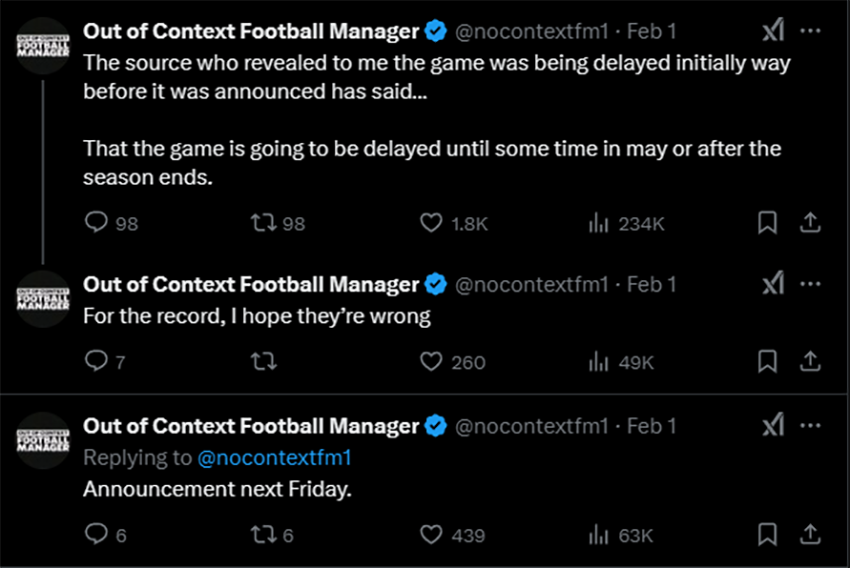Open more options on second tweet
Screen dimensions: 850x568
point(810,283)
